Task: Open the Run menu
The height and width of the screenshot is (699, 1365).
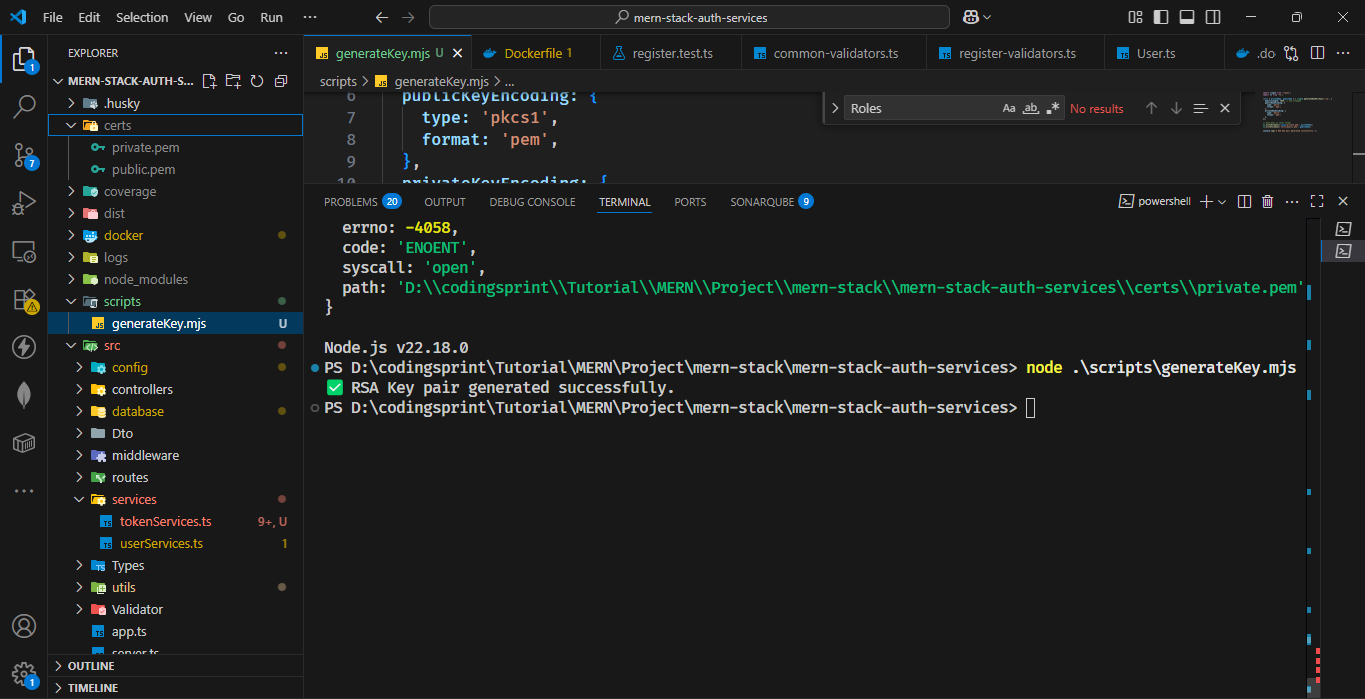Action: click(x=271, y=17)
